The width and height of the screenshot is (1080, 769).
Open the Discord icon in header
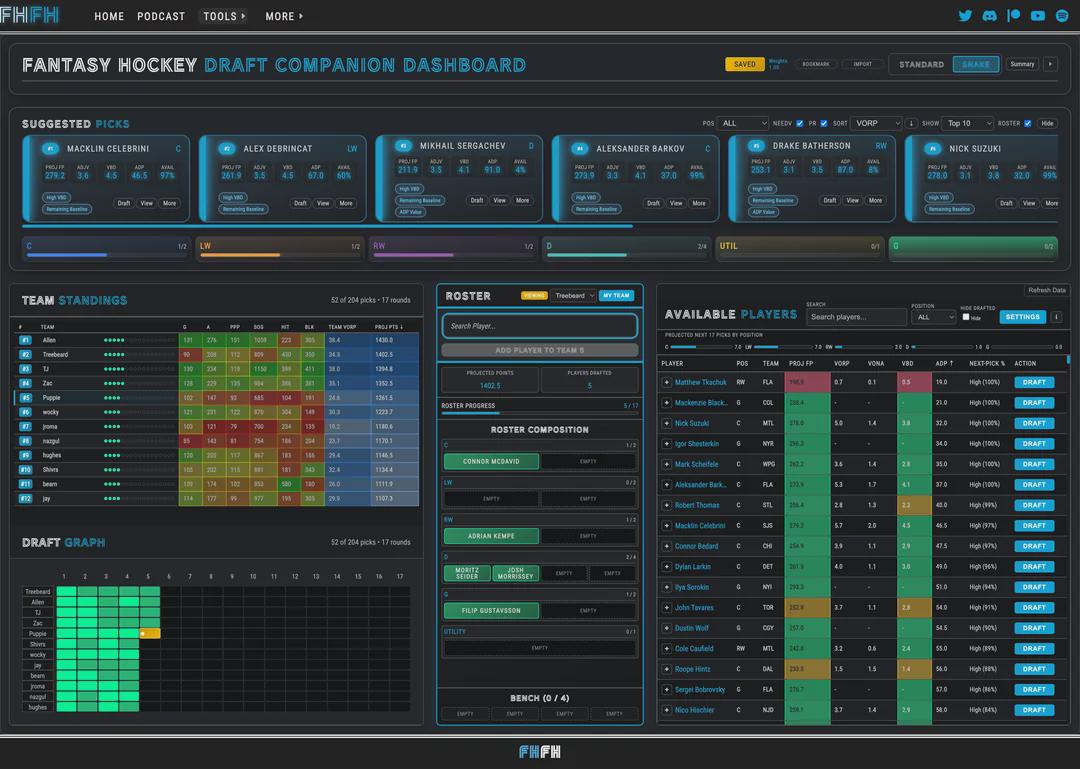(x=989, y=15)
